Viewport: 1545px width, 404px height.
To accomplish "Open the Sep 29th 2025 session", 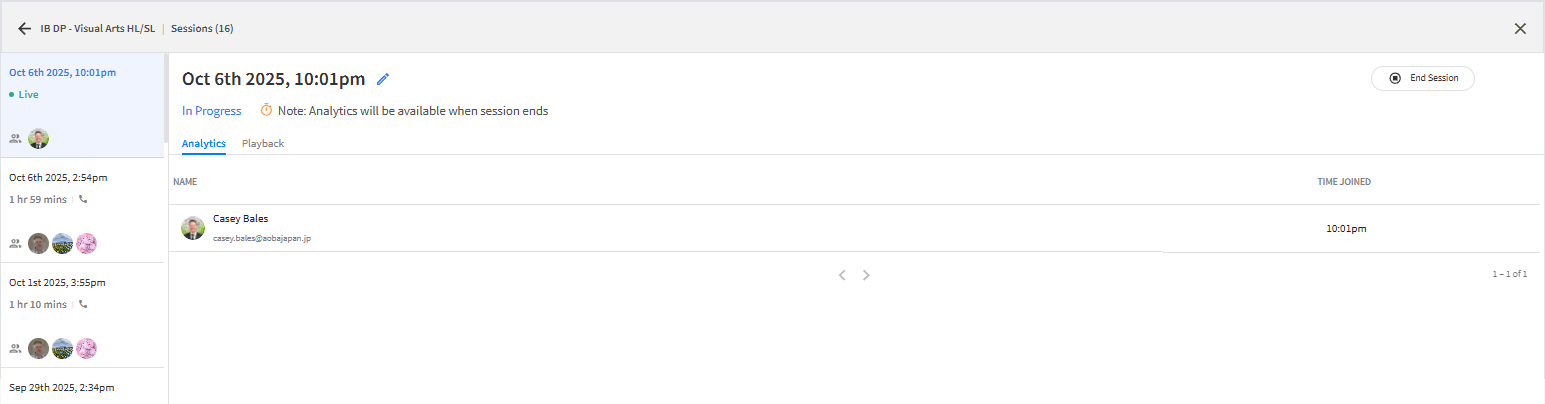I will point(62,387).
